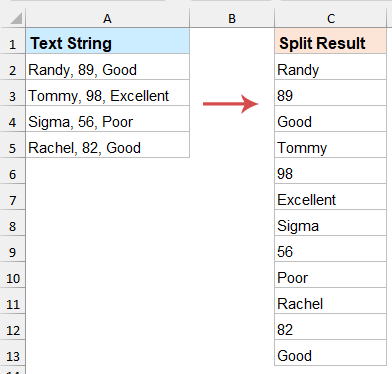392x374 pixels.
Task: Select row 10 header
Action: (13, 275)
